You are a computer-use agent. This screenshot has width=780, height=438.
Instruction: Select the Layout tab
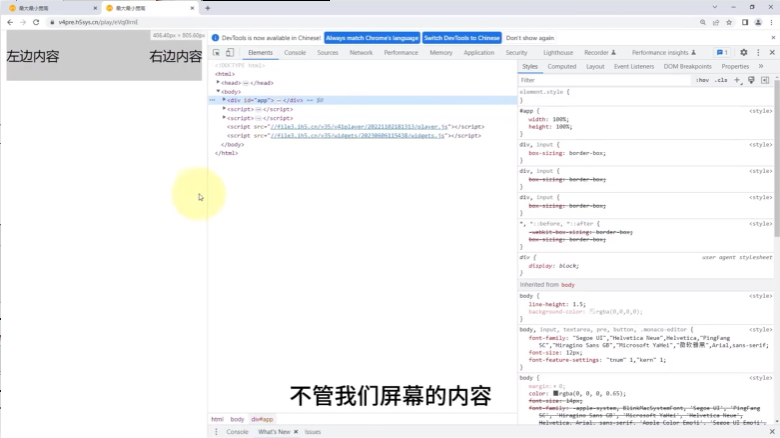click(595, 66)
